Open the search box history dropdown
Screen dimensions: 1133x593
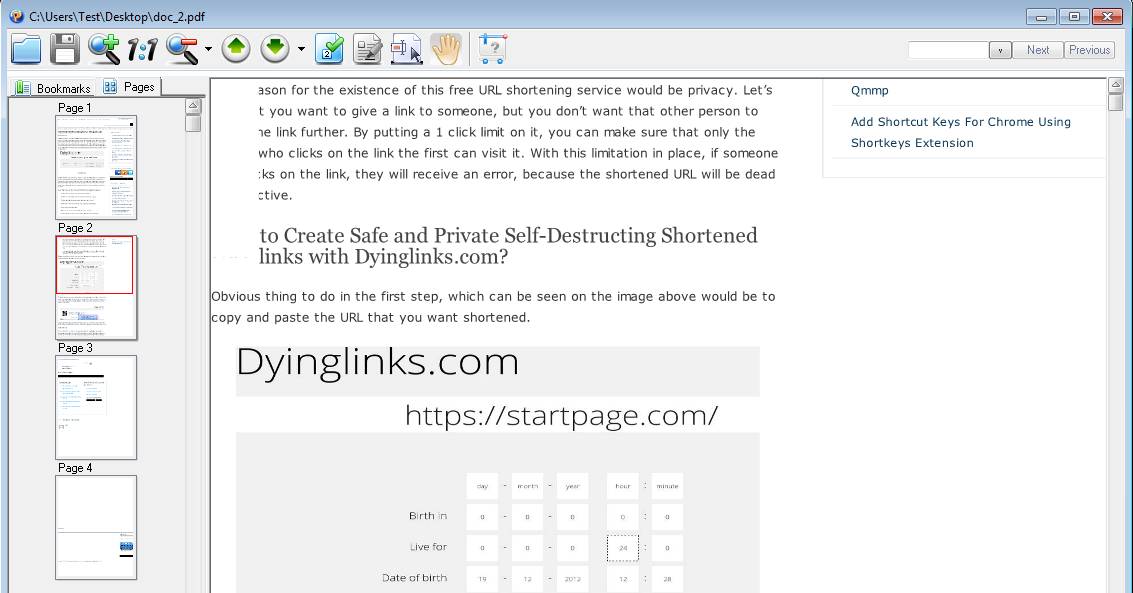pos(1000,50)
